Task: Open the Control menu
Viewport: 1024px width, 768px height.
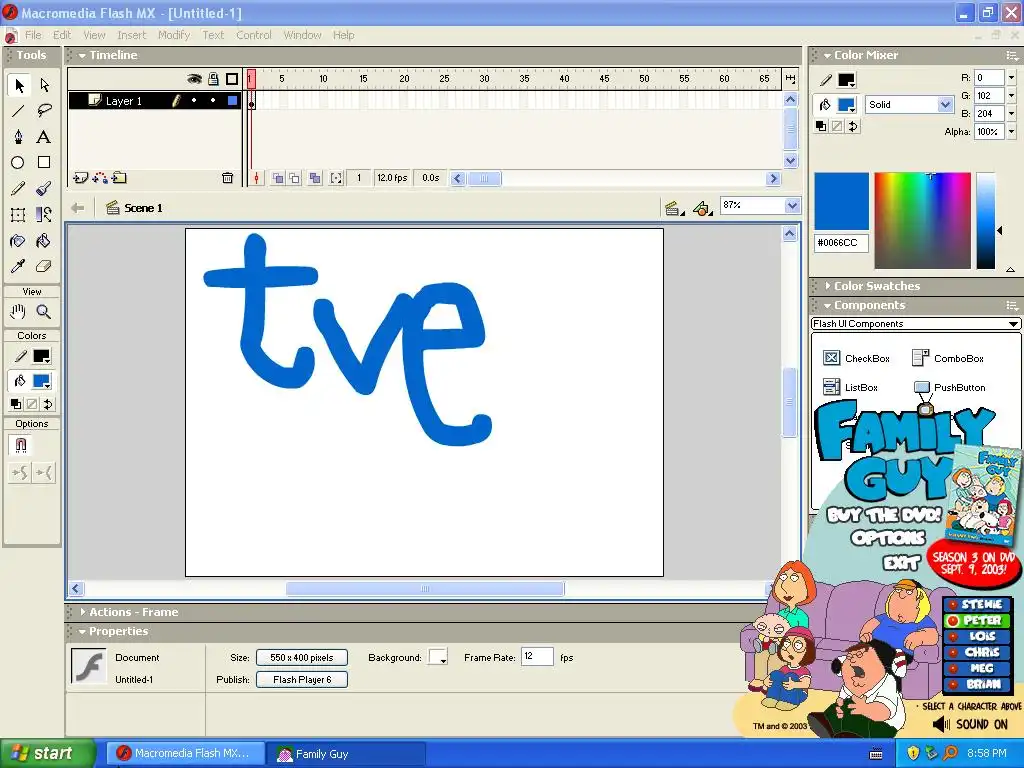Action: coord(254,35)
